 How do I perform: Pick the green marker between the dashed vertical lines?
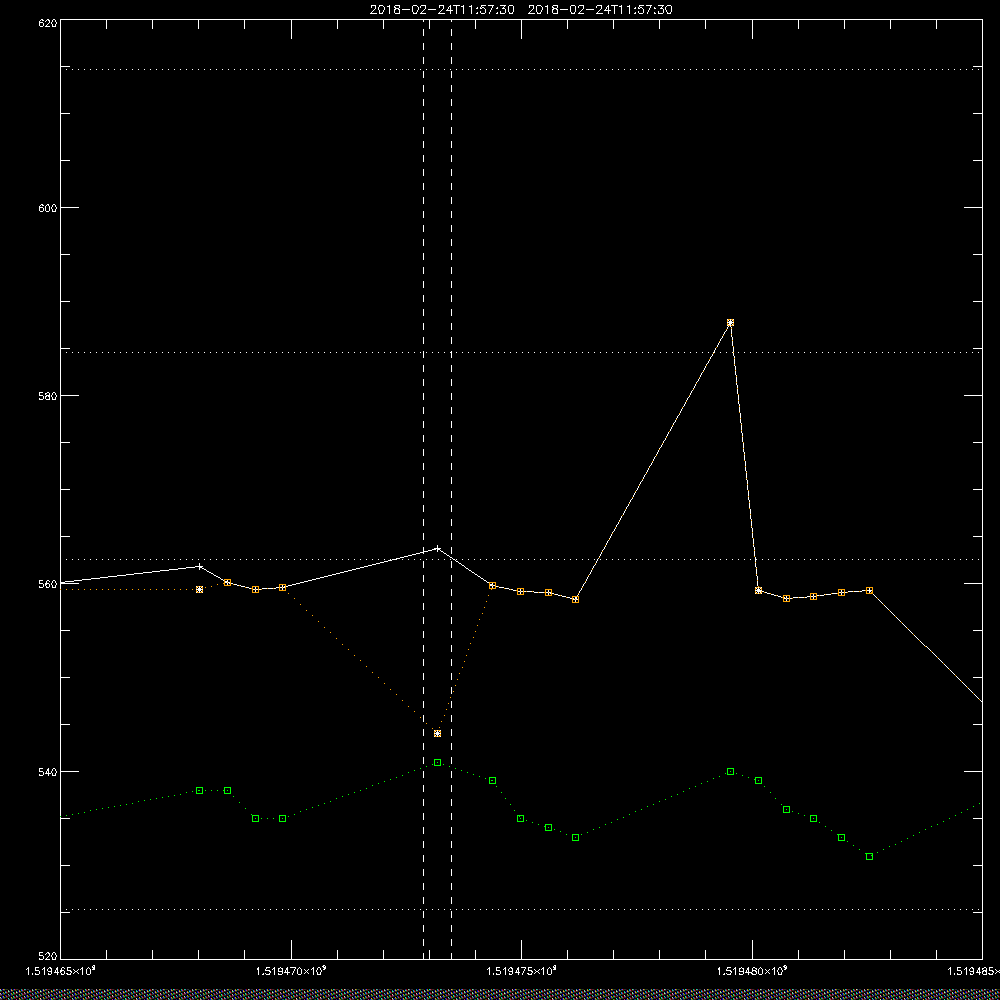[437, 763]
